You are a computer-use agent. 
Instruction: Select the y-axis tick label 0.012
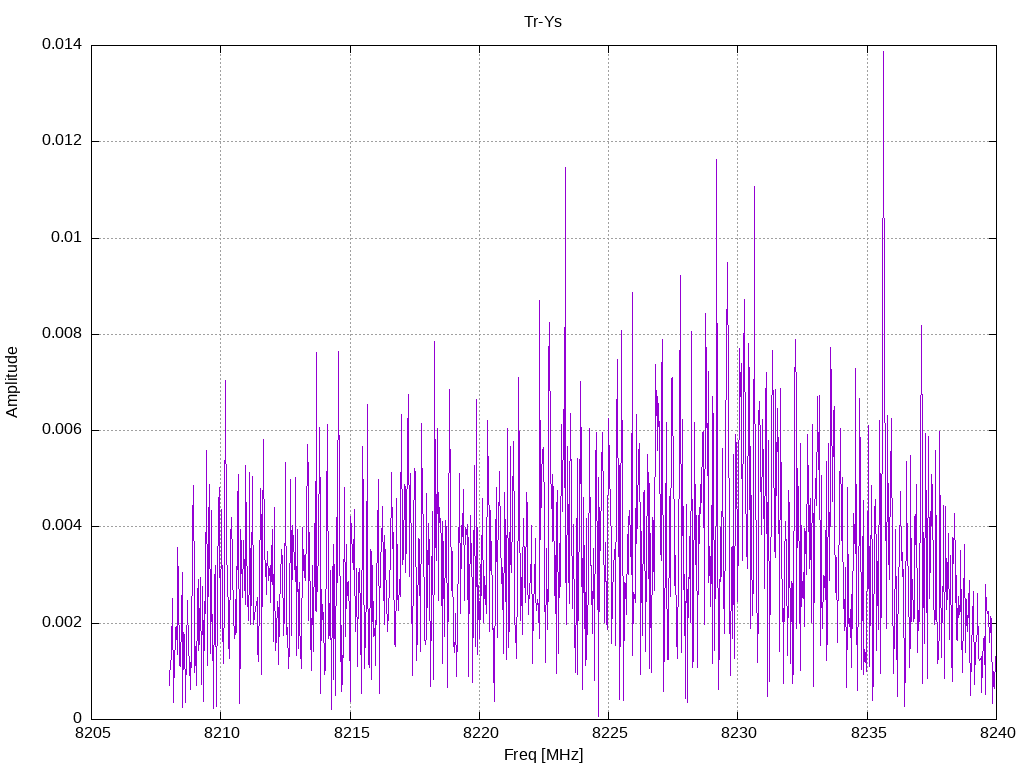(62, 140)
